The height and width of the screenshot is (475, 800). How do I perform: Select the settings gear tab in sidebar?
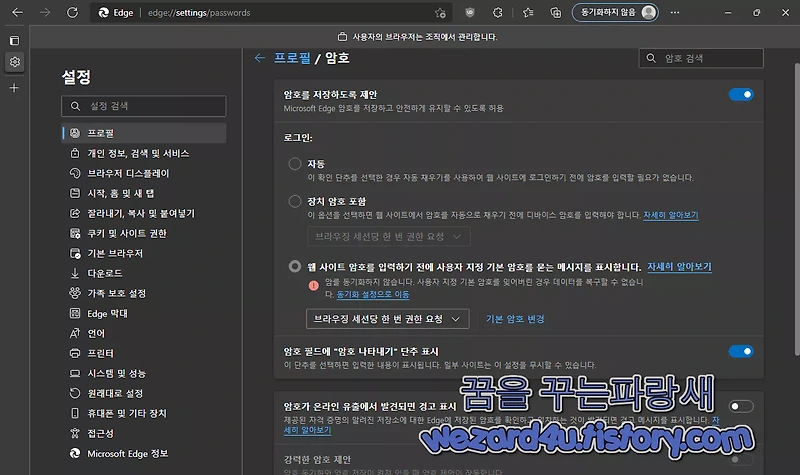(x=14, y=62)
